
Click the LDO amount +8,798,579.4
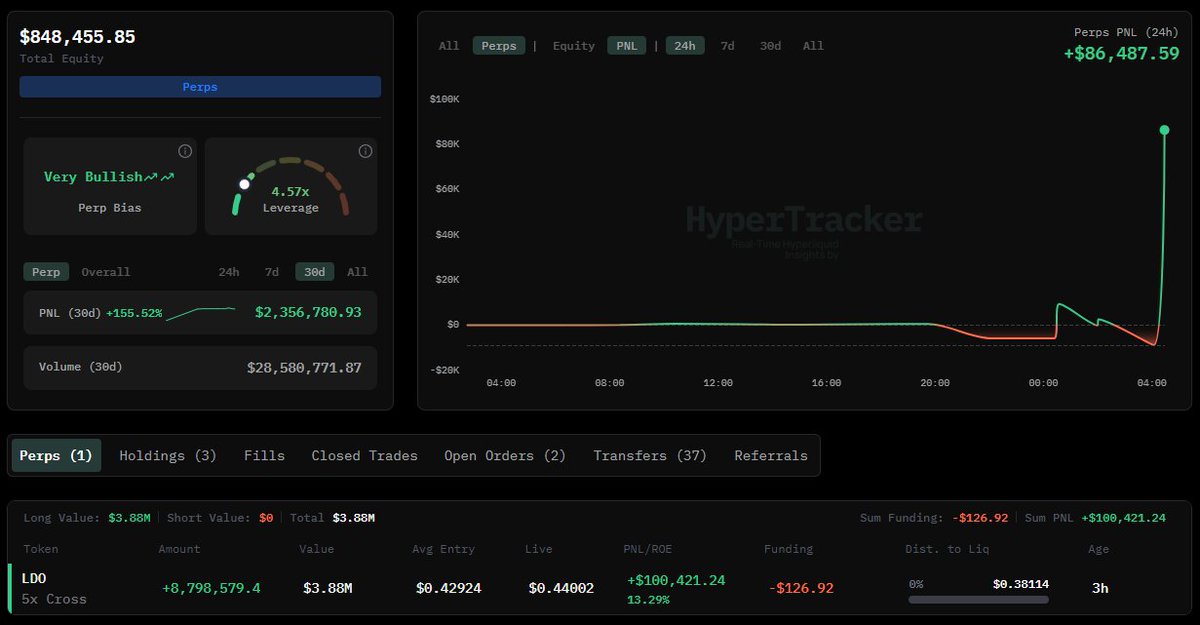pos(211,588)
